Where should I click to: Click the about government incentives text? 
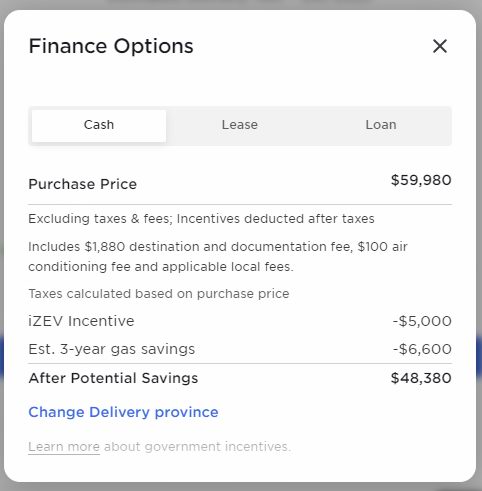coord(197,447)
